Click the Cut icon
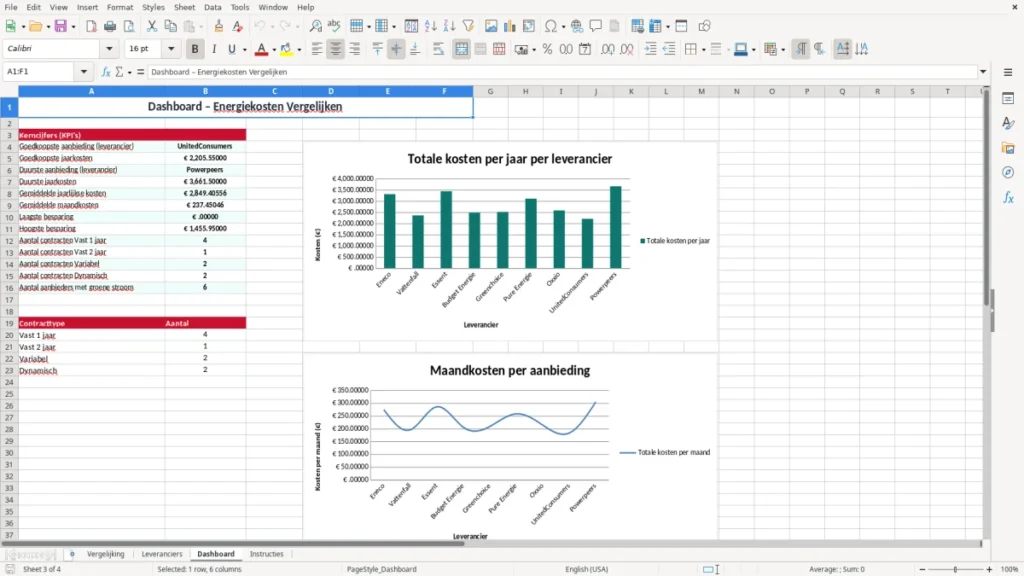Screen dimensions: 1024x576 (152, 26)
